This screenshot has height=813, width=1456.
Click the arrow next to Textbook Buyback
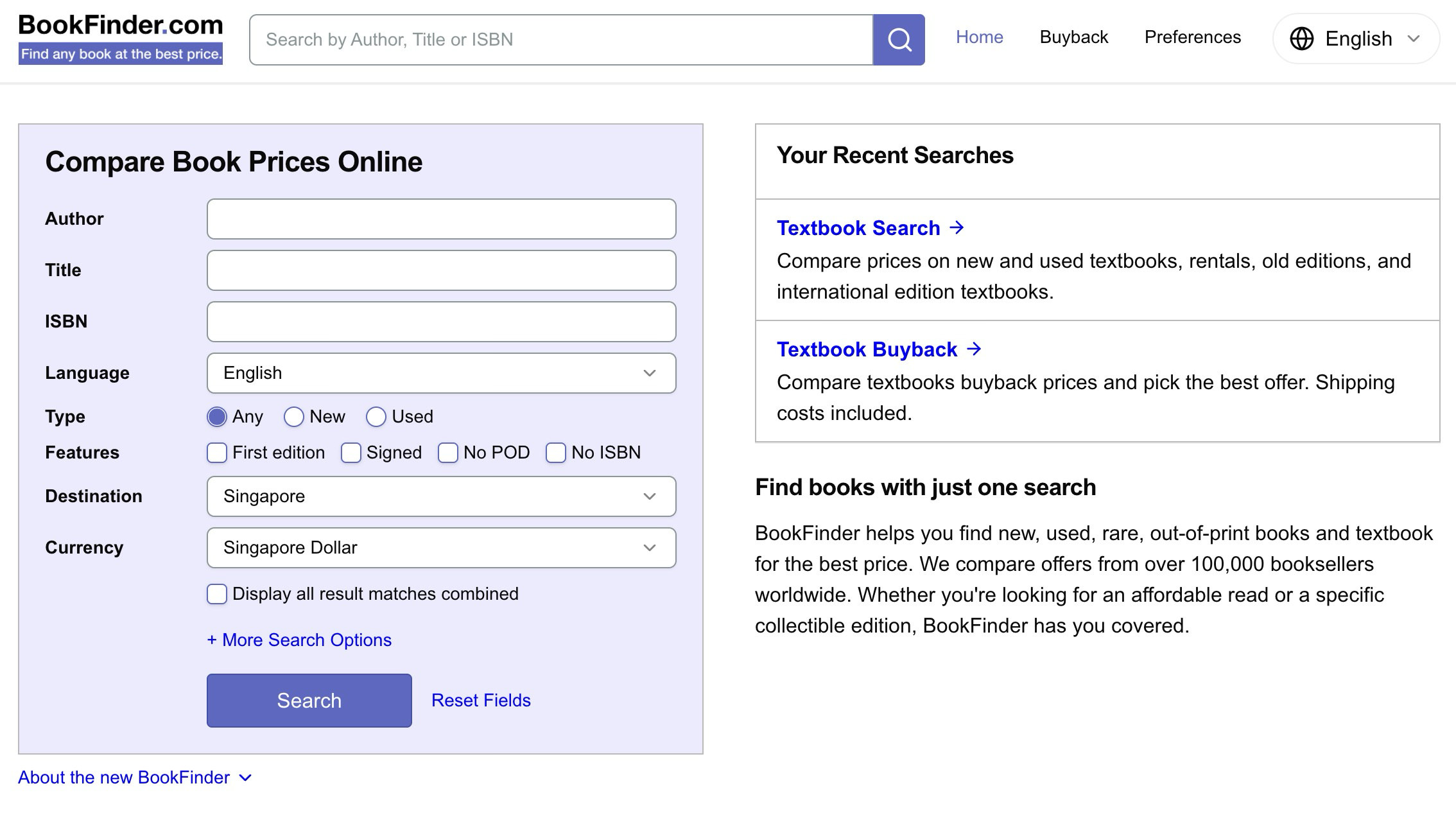coord(974,349)
